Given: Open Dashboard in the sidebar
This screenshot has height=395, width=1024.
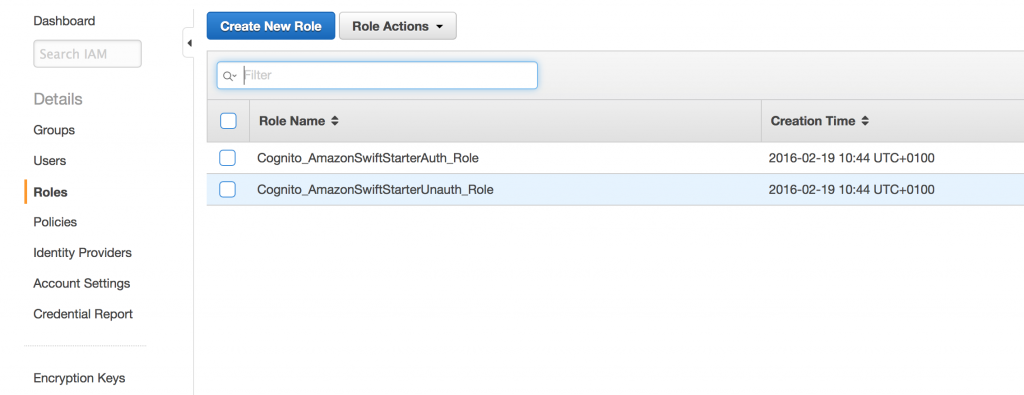Looking at the screenshot, I should pyautogui.click(x=64, y=21).
